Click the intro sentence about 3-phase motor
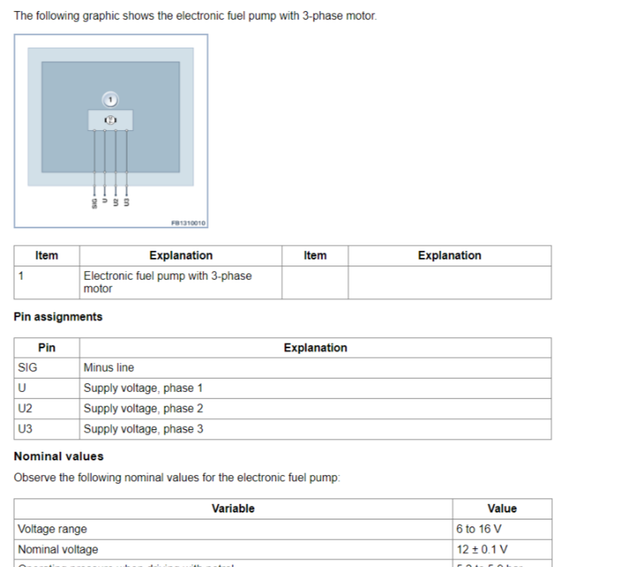 pyautogui.click(x=195, y=16)
